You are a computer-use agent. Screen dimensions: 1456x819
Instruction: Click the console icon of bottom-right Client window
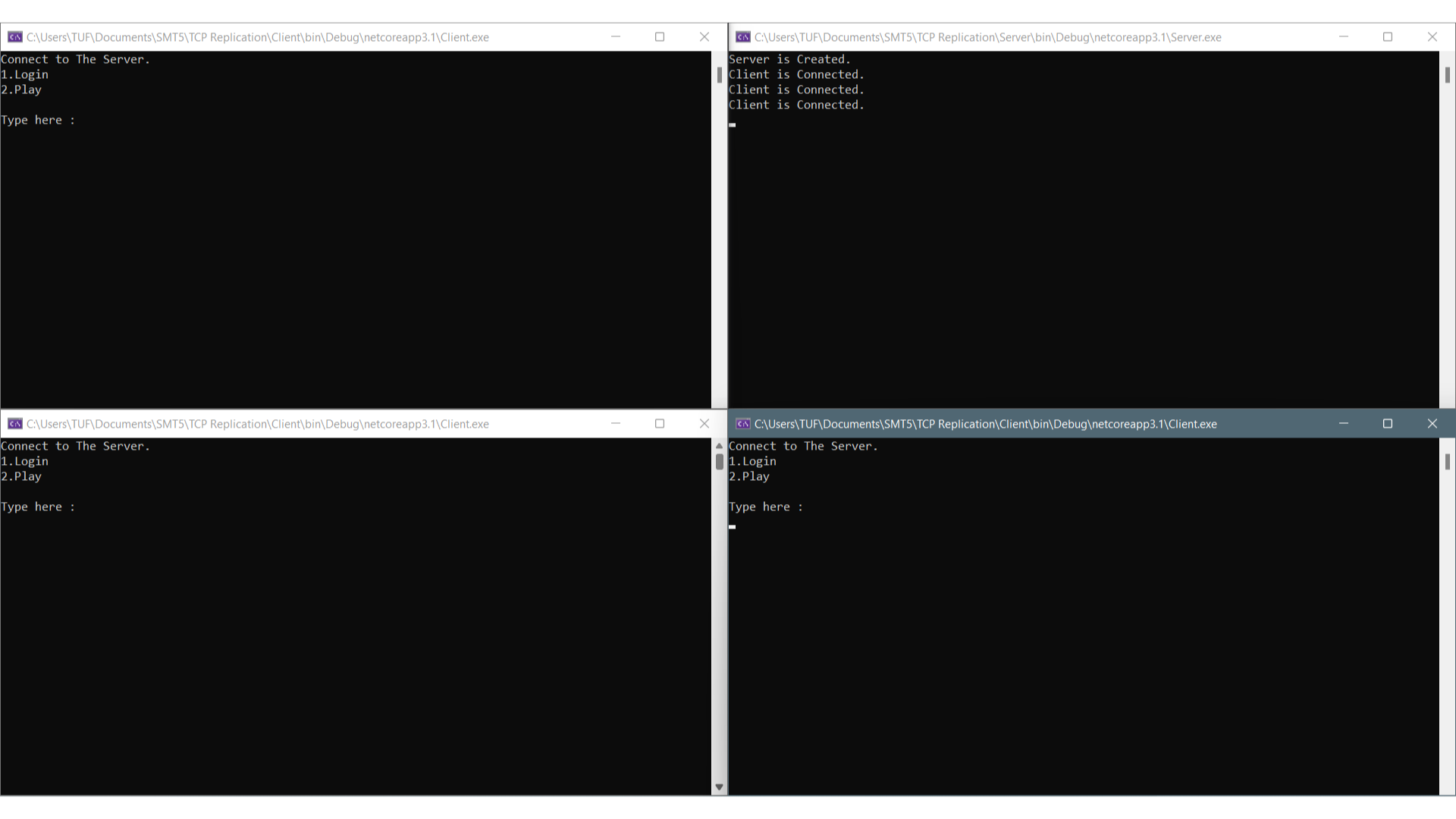[x=742, y=424]
